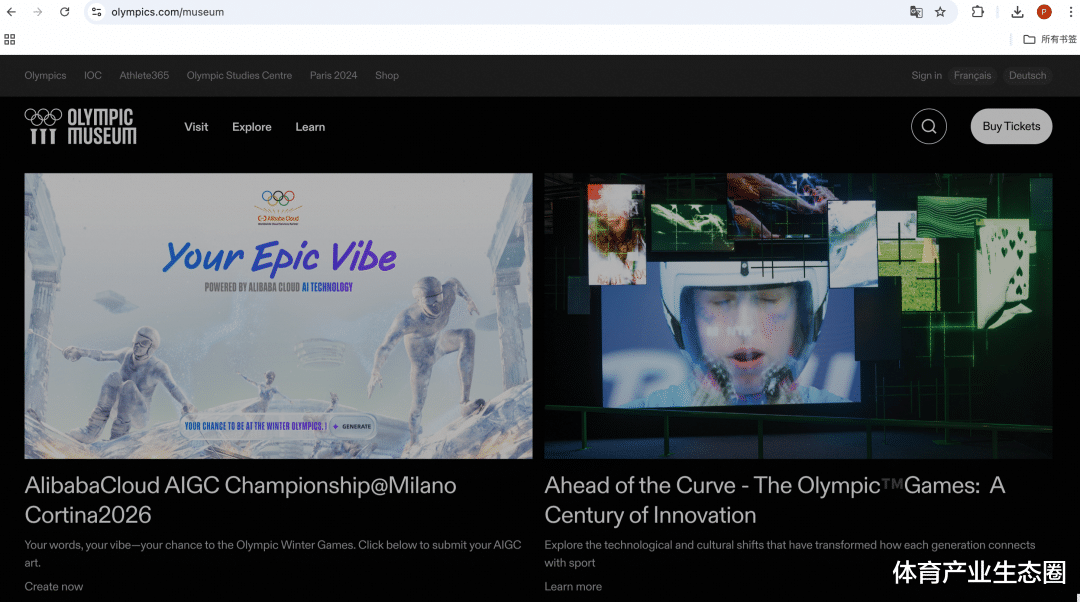Switch language to Français
Image resolution: width=1080 pixels, height=602 pixels.
pos(973,75)
